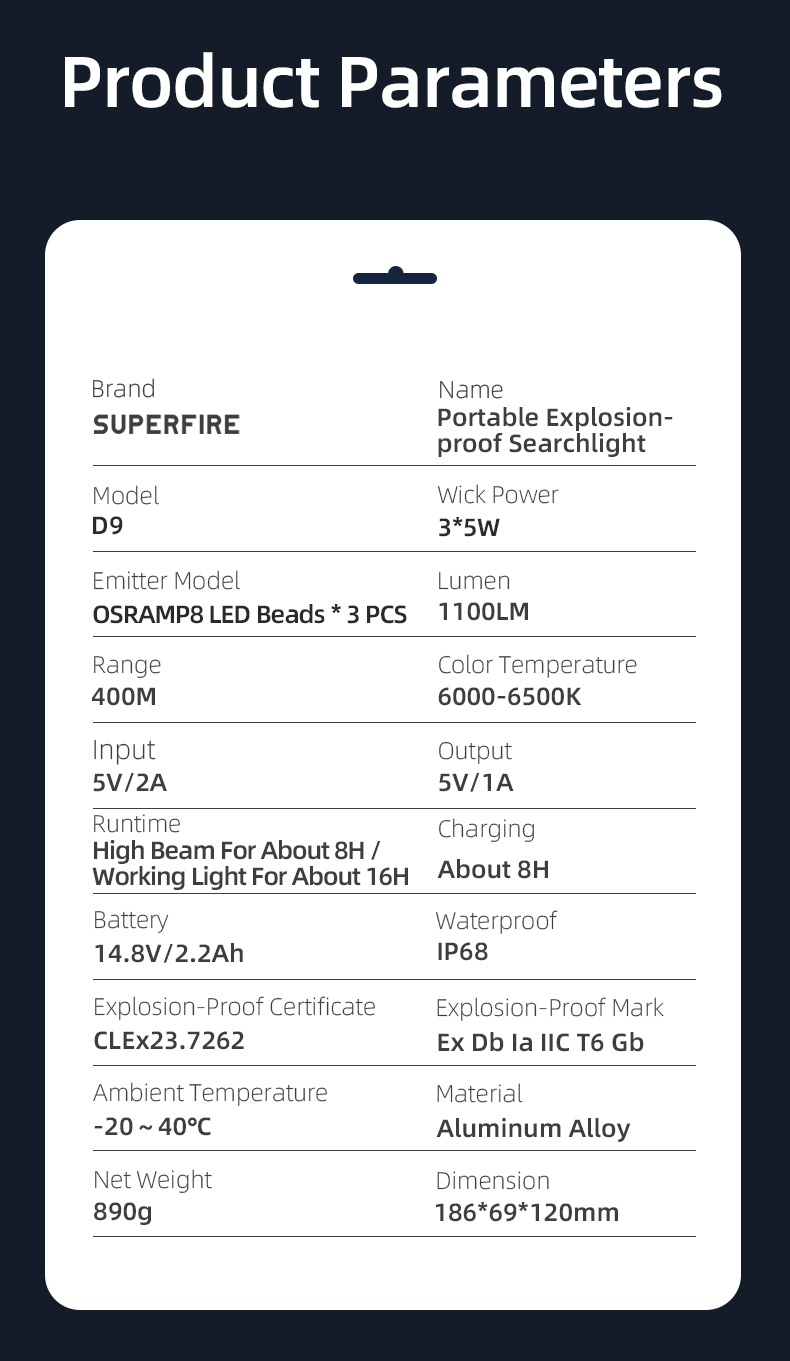790x1361 pixels.
Task: Select the SUPERFIRE brand name
Action: click(166, 425)
